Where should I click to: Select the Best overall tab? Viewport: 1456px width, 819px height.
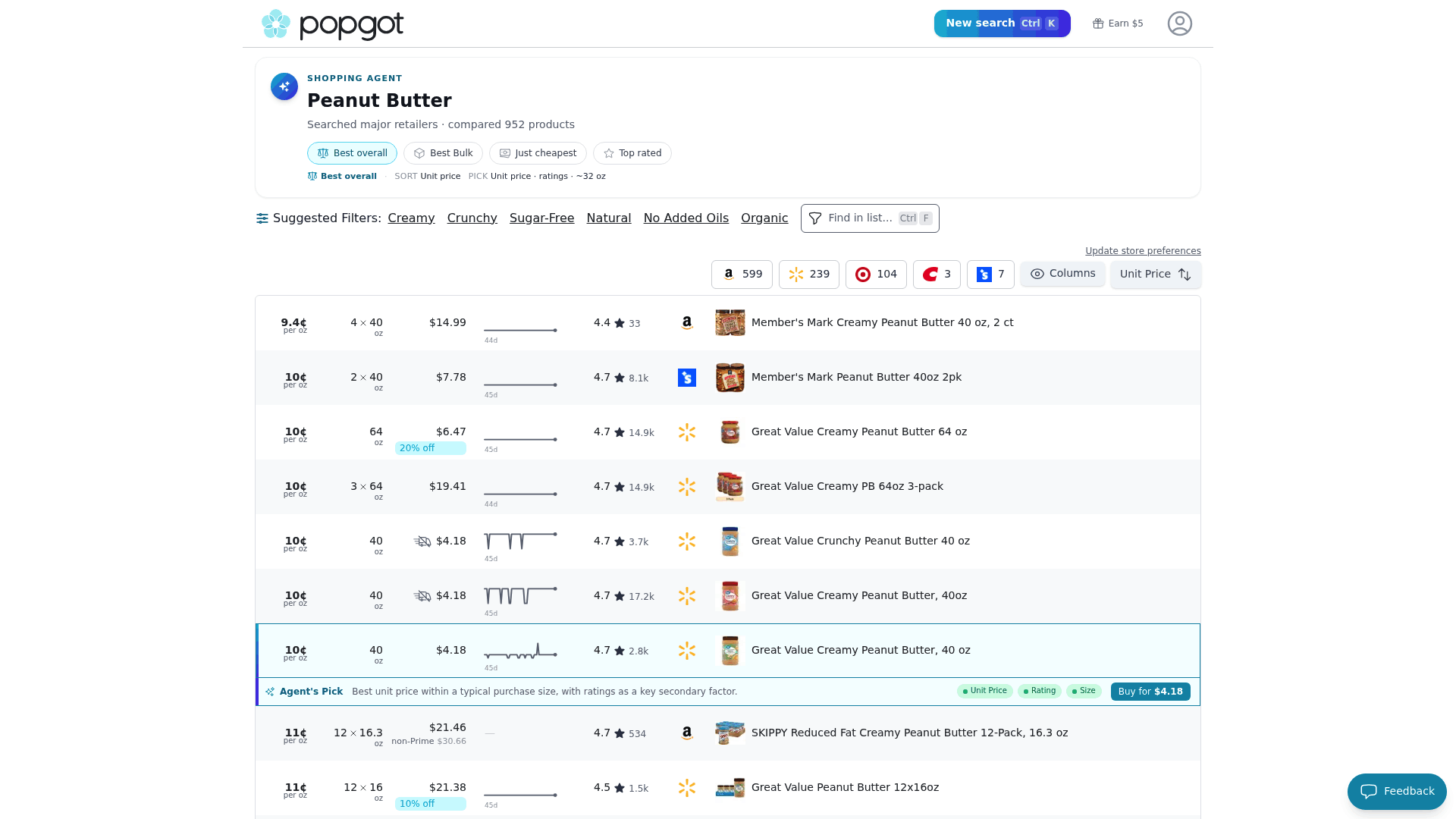(x=352, y=153)
